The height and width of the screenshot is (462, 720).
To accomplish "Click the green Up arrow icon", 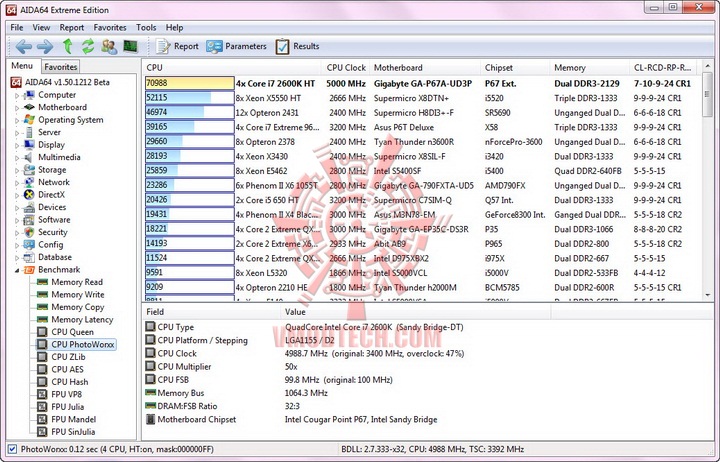I will (x=68, y=46).
